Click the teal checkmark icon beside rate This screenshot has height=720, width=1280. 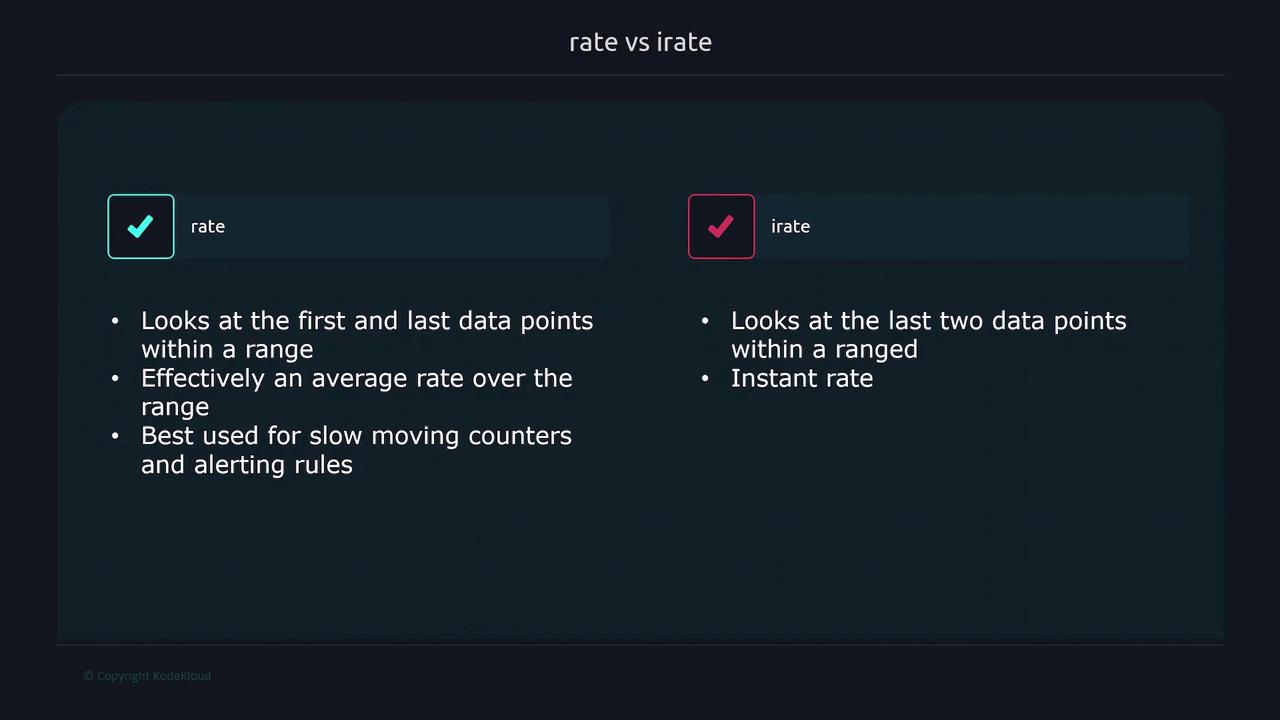(x=141, y=227)
